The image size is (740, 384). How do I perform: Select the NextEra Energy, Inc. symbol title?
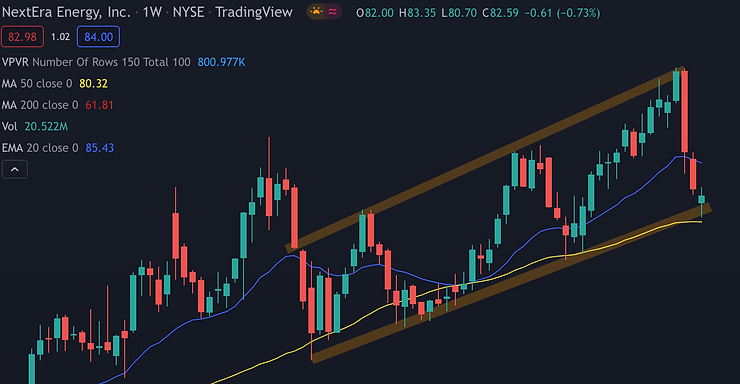click(66, 12)
